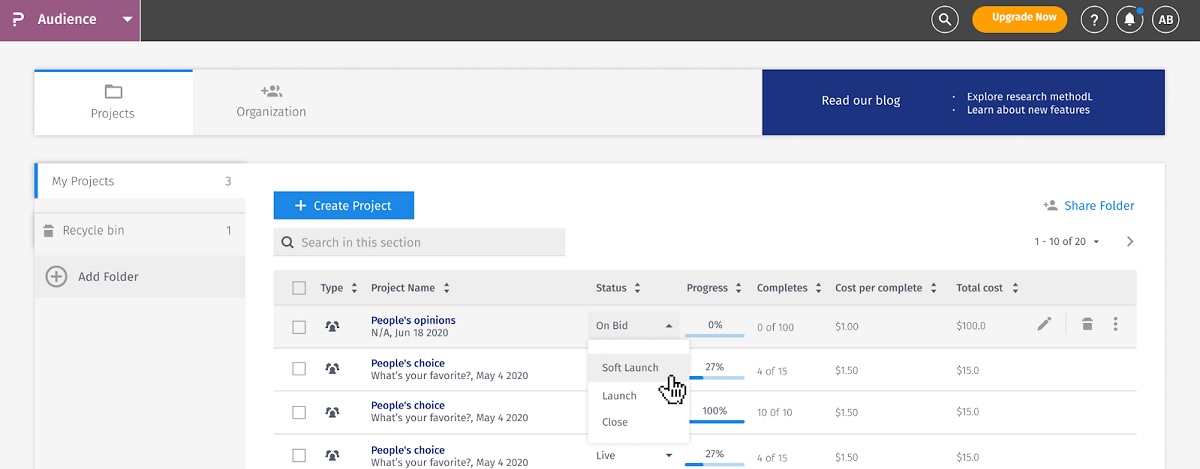Viewport: 1200px width, 469px height.
Task: Go to next page arrow
Action: 1130,241
